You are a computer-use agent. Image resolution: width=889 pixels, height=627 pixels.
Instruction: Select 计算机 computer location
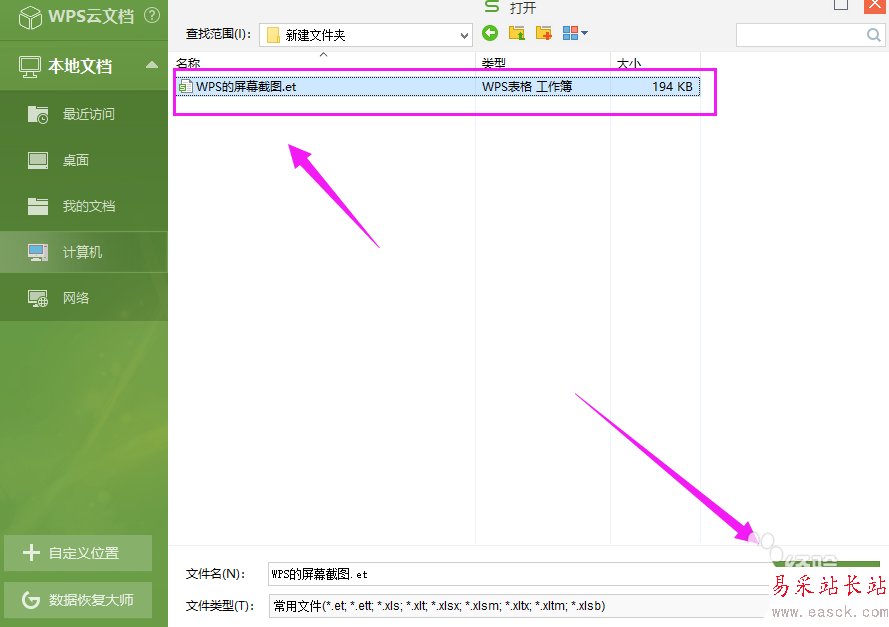(x=84, y=252)
